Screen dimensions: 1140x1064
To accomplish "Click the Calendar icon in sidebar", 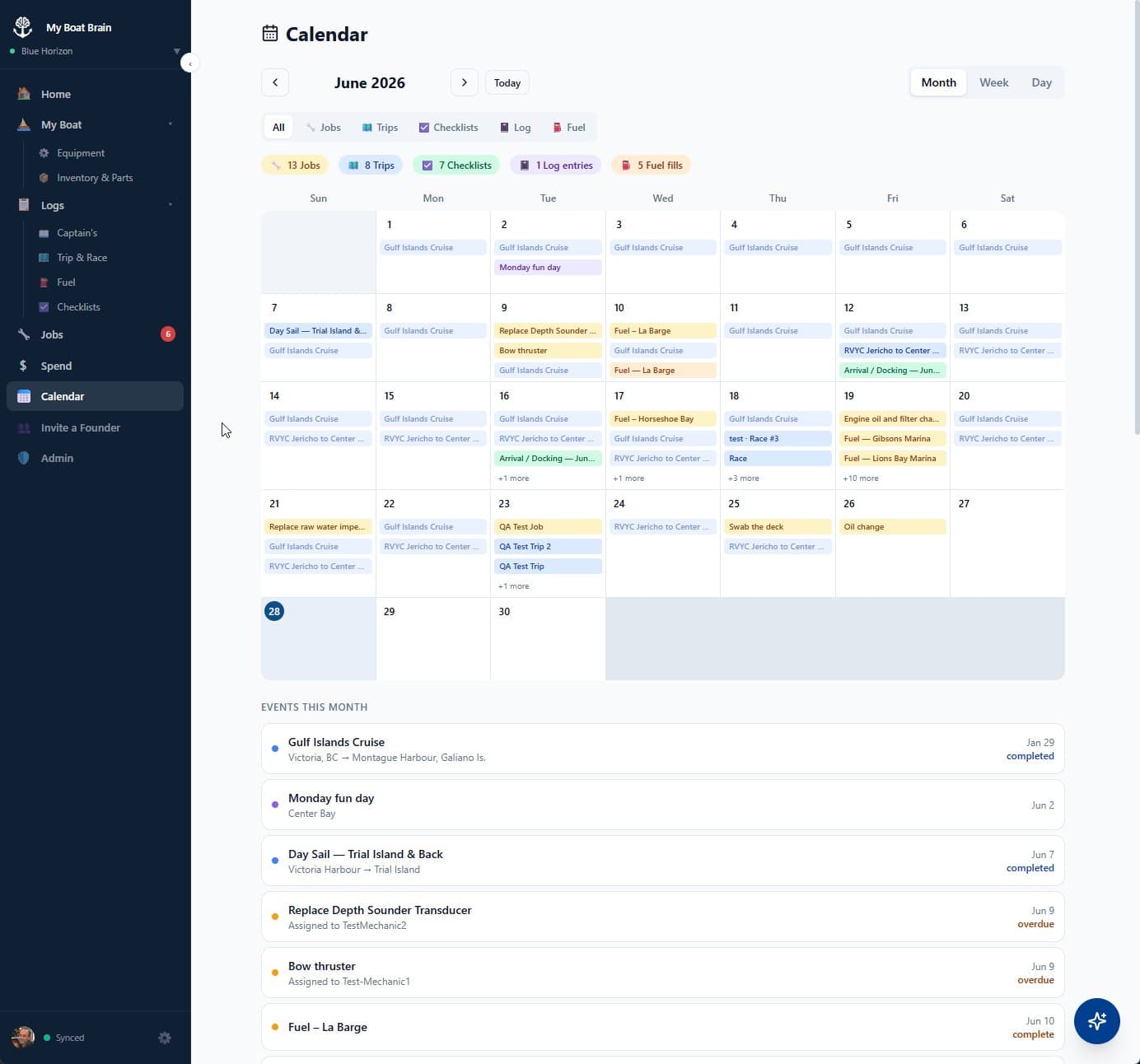I will [x=24, y=396].
